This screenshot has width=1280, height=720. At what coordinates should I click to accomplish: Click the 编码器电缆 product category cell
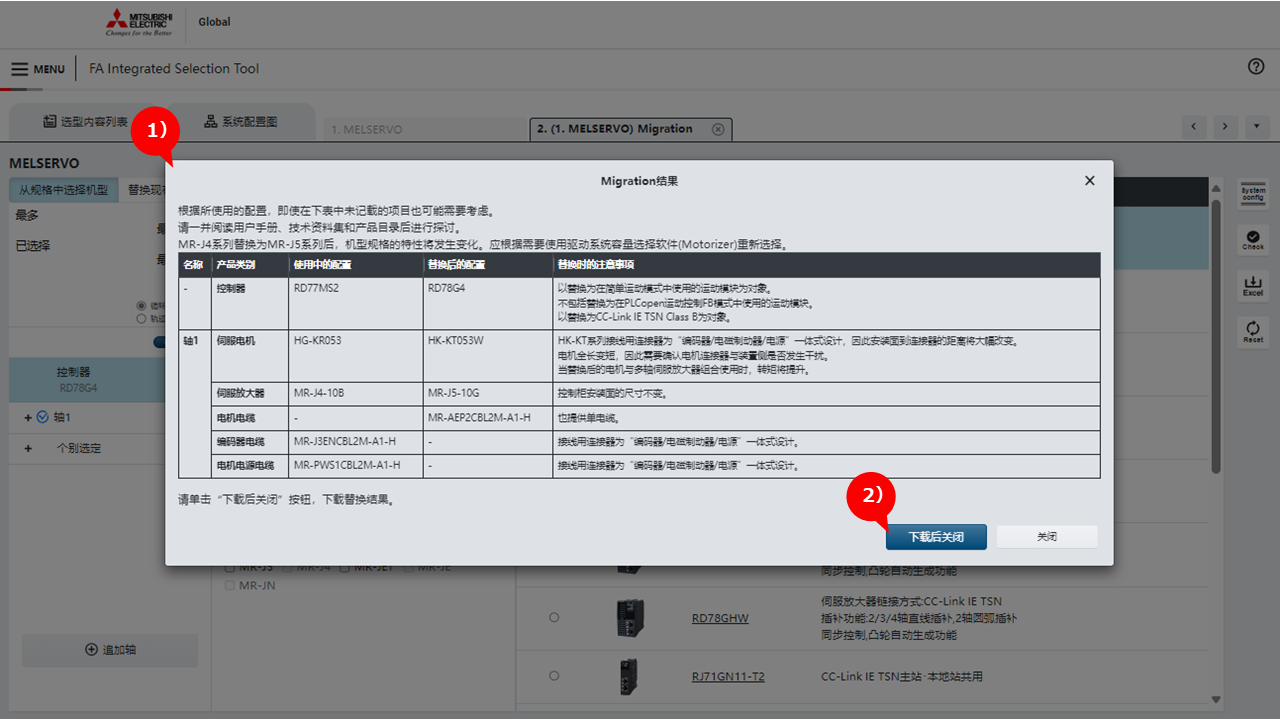tap(249, 441)
